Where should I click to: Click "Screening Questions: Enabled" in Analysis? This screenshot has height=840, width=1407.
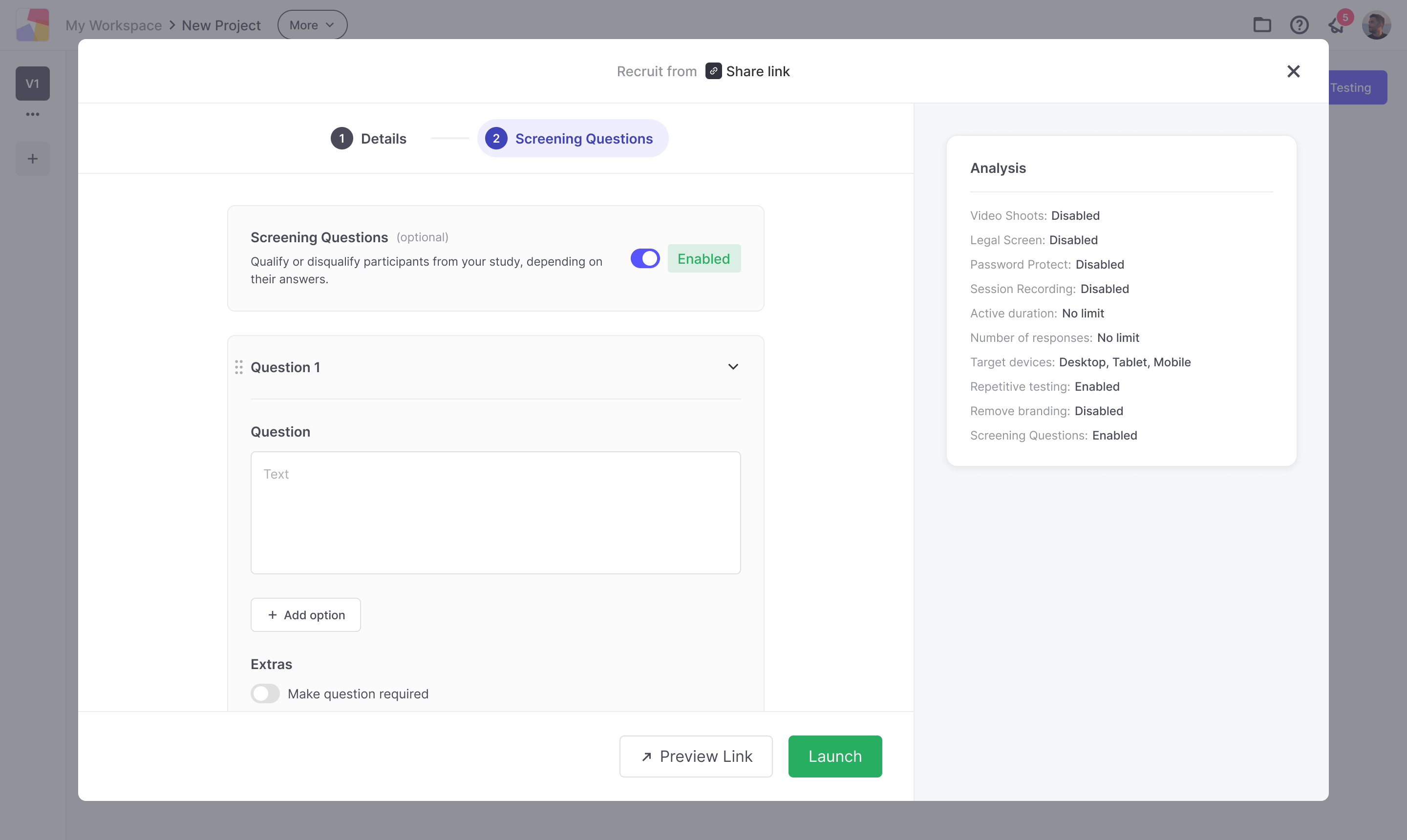[x=1054, y=435]
